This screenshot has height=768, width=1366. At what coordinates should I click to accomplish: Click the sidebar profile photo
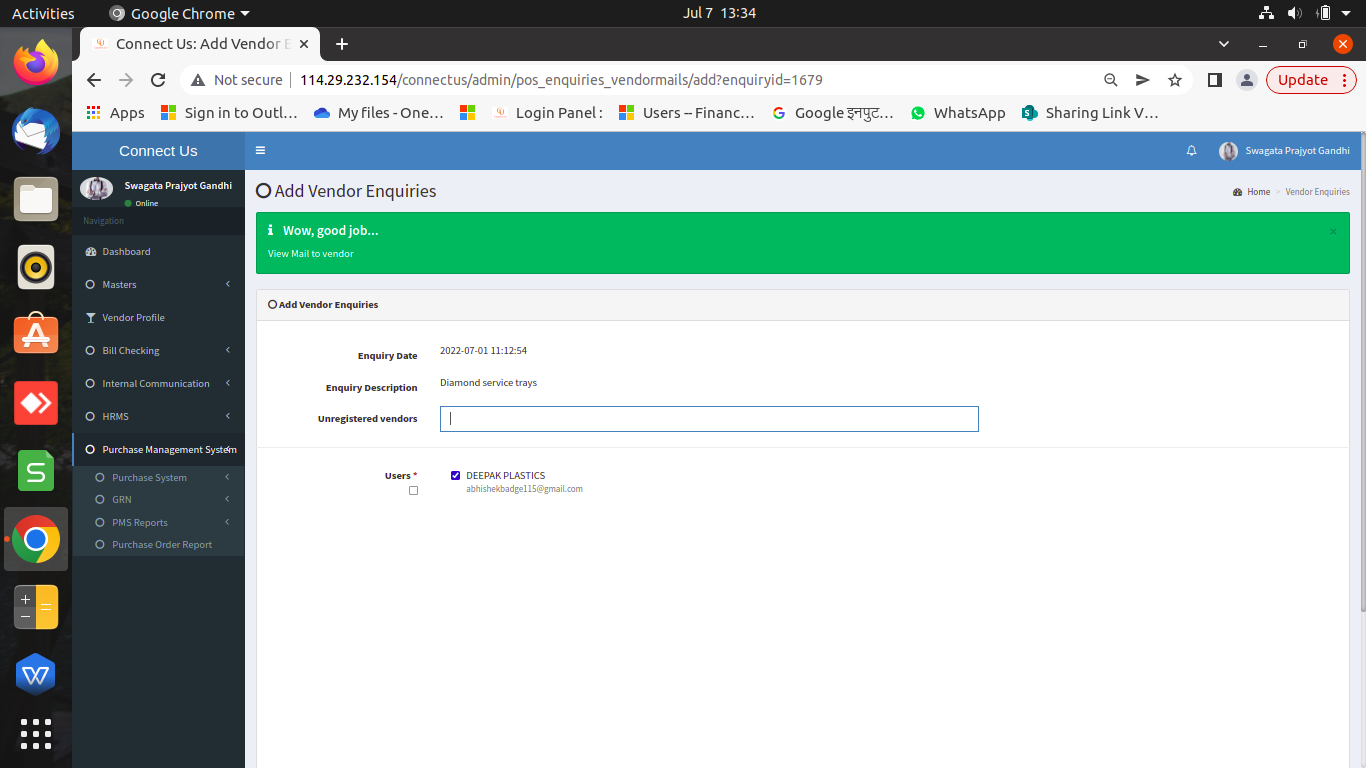pos(97,189)
